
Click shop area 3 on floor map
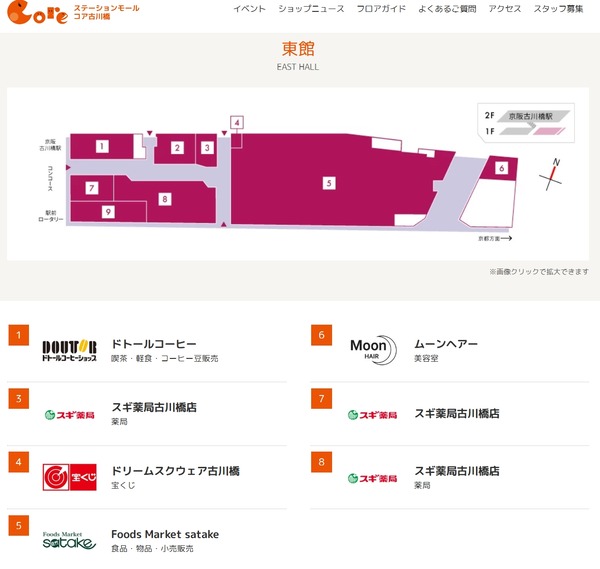pyautogui.click(x=207, y=148)
